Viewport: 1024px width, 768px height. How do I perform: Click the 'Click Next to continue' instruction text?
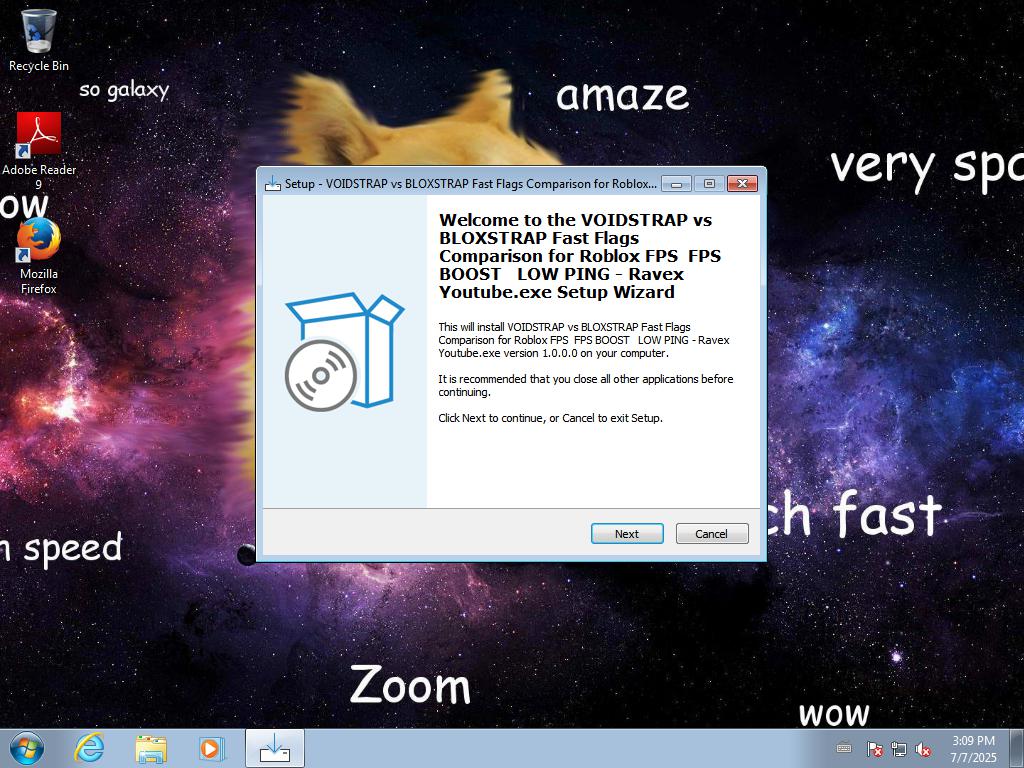551,418
